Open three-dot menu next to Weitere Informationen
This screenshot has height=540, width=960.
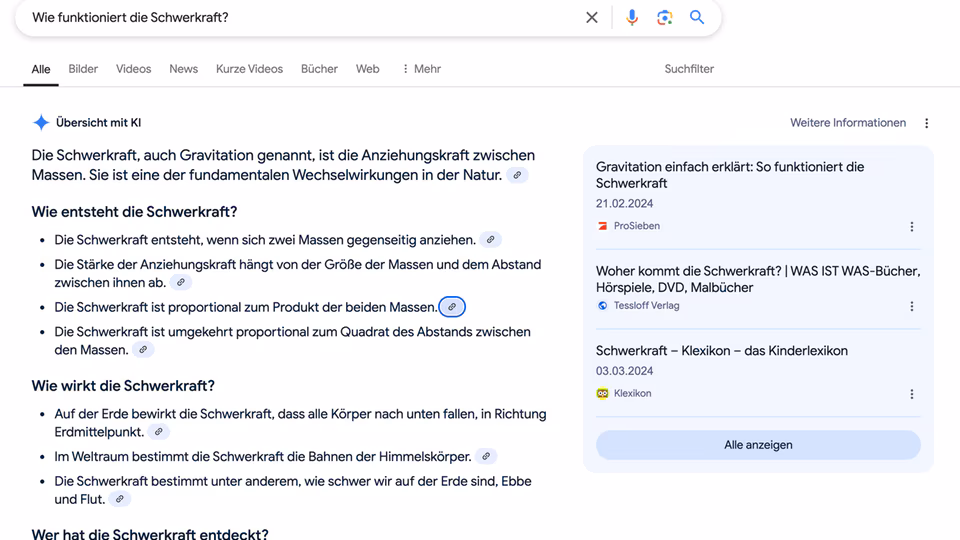pyautogui.click(x=926, y=123)
